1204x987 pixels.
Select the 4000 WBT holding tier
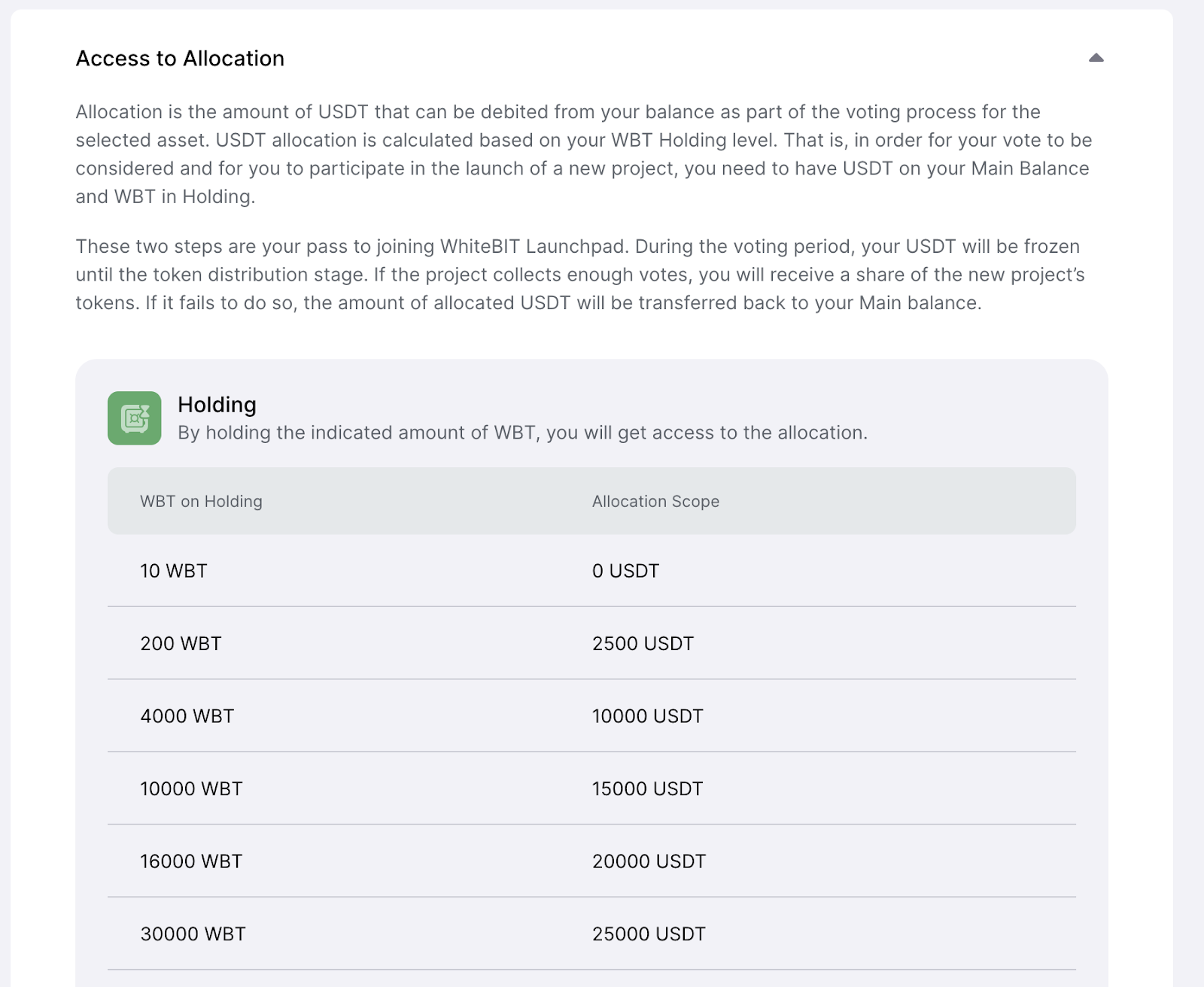pyautogui.click(x=187, y=716)
